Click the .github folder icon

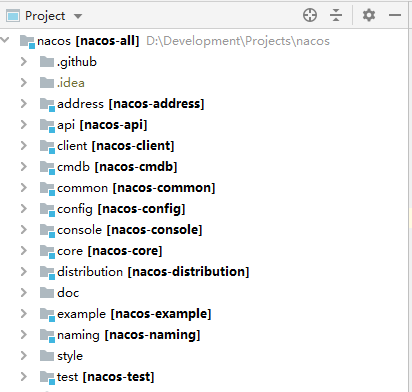coord(47,62)
